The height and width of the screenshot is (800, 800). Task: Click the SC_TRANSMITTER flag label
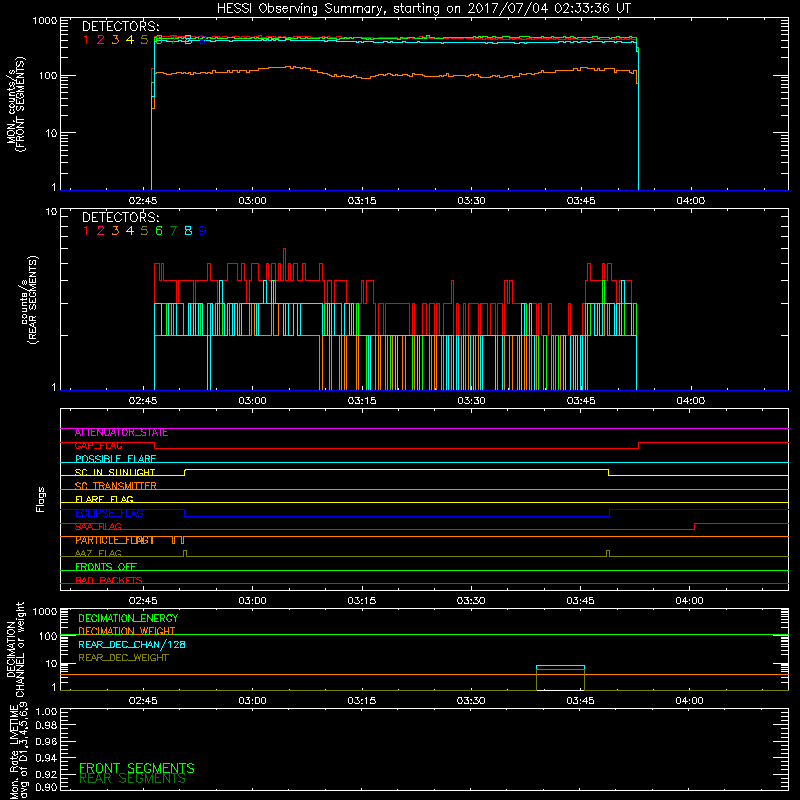point(116,486)
